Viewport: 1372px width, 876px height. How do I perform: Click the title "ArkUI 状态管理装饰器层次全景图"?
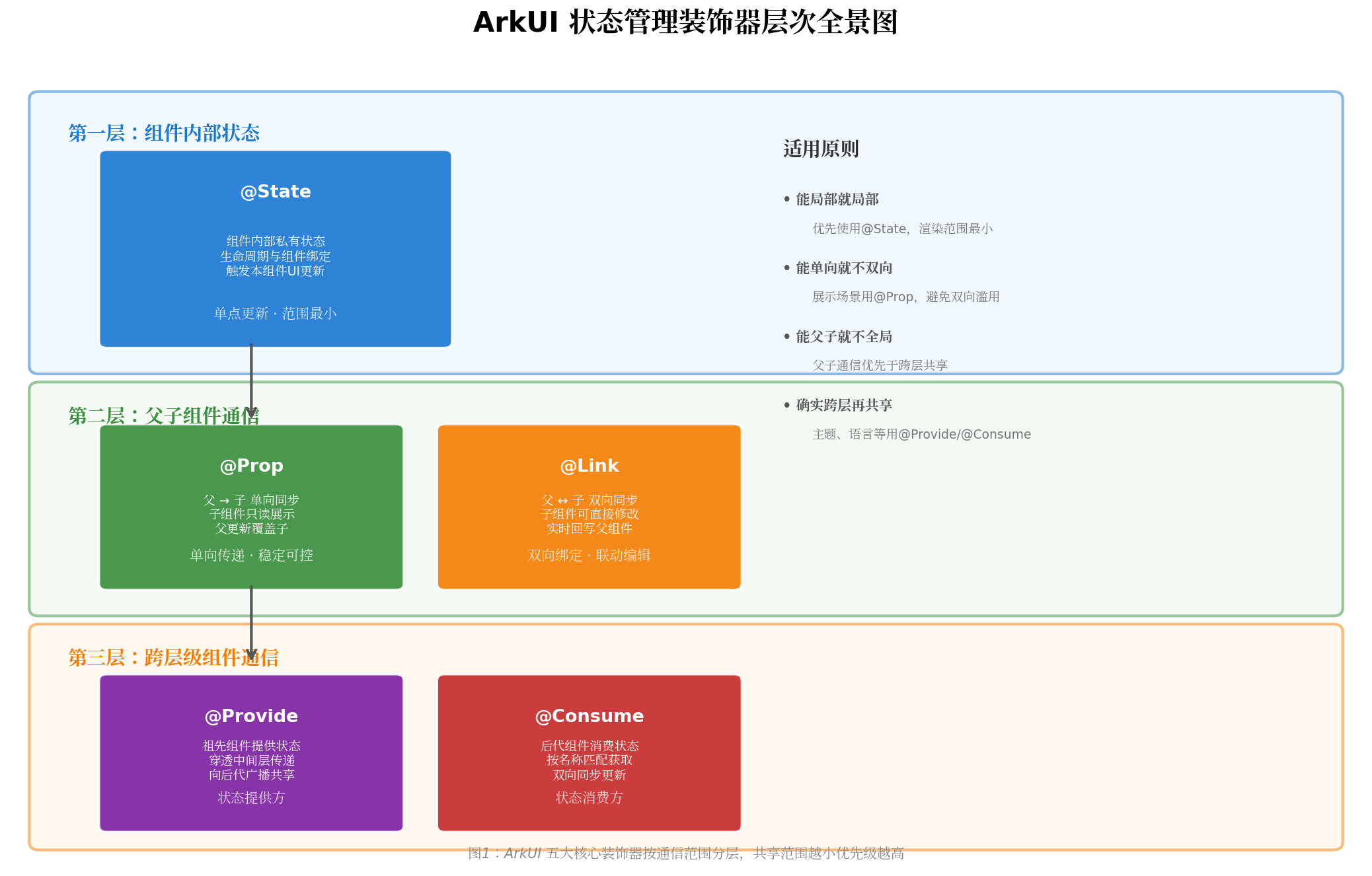(x=685, y=22)
